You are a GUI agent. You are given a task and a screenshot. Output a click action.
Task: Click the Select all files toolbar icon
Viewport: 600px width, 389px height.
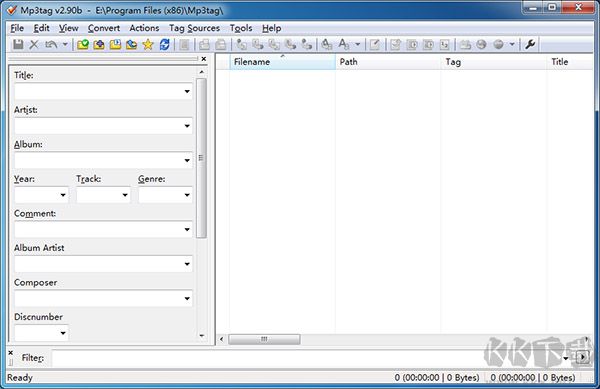point(184,44)
